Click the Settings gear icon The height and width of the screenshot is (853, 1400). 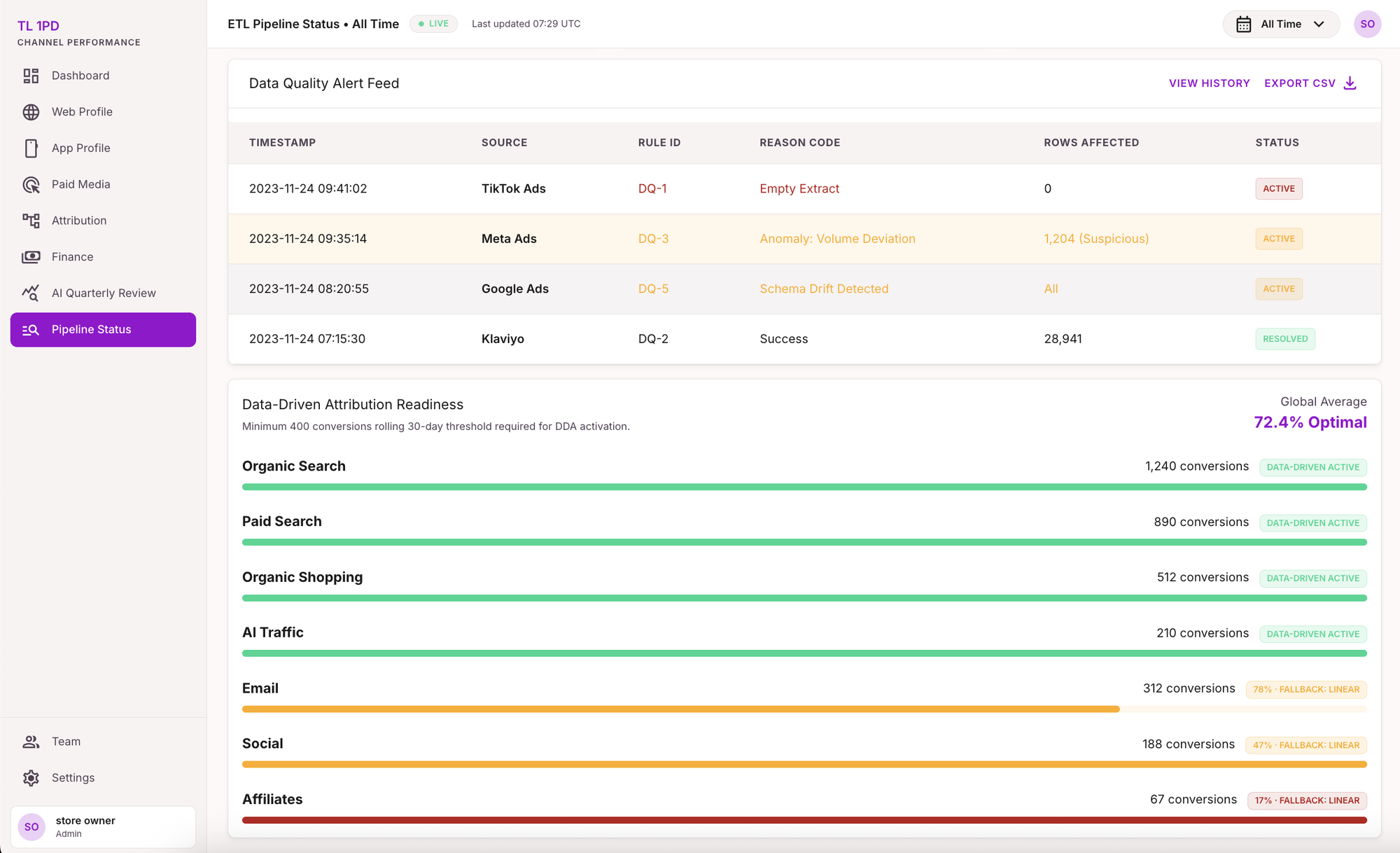click(31, 778)
